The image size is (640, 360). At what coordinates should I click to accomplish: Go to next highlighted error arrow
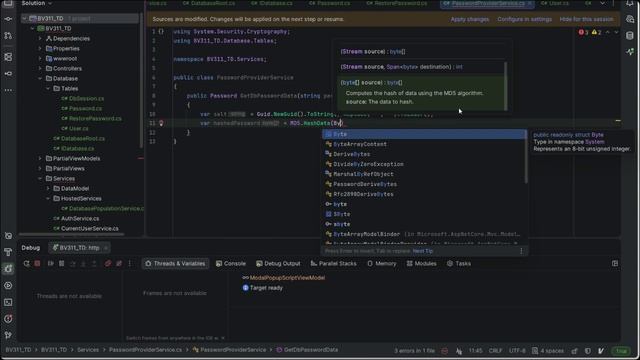(x=616, y=32)
